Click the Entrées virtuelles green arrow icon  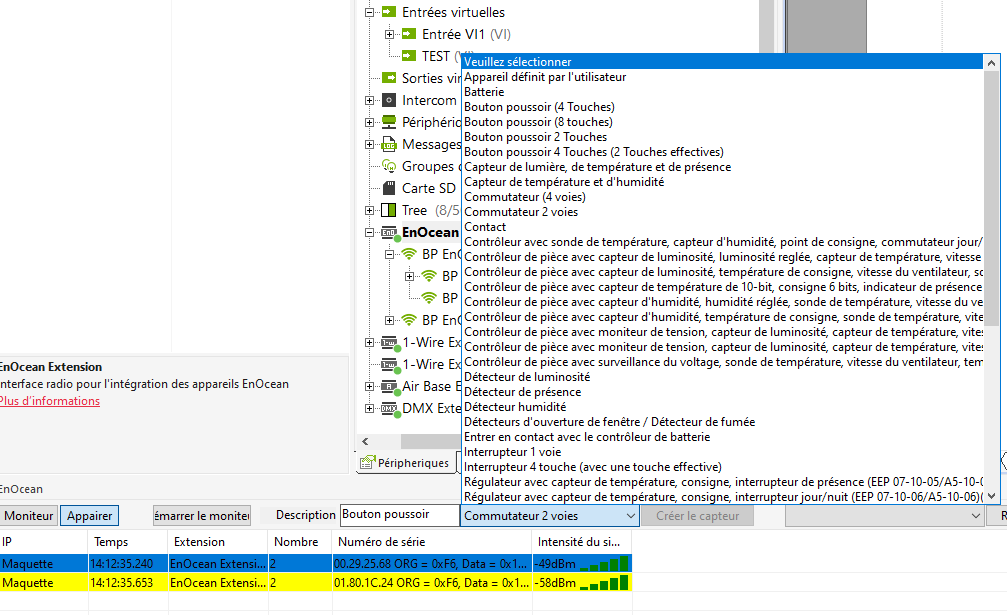click(x=389, y=13)
